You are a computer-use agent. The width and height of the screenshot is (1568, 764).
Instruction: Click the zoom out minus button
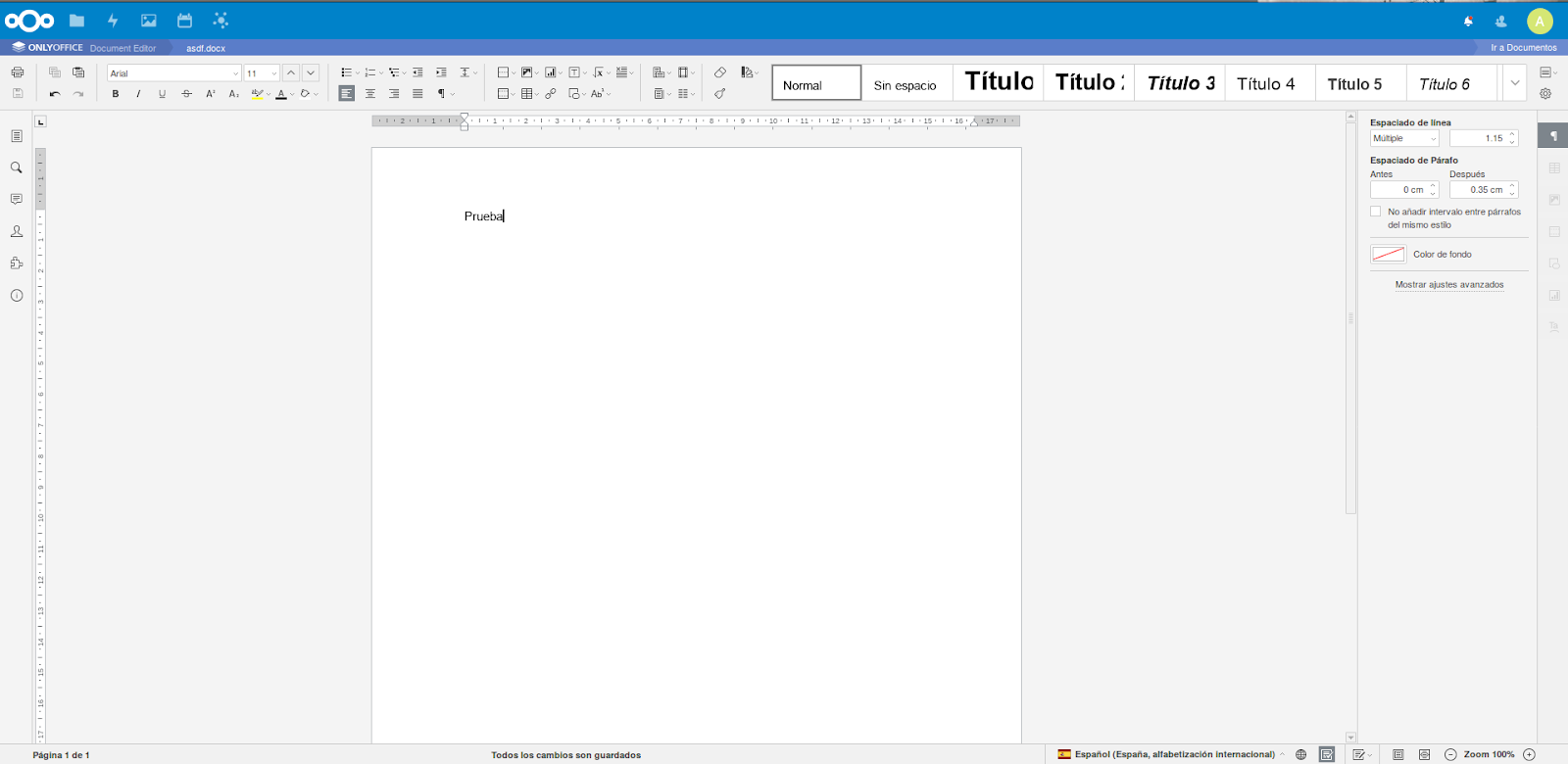[x=1450, y=754]
